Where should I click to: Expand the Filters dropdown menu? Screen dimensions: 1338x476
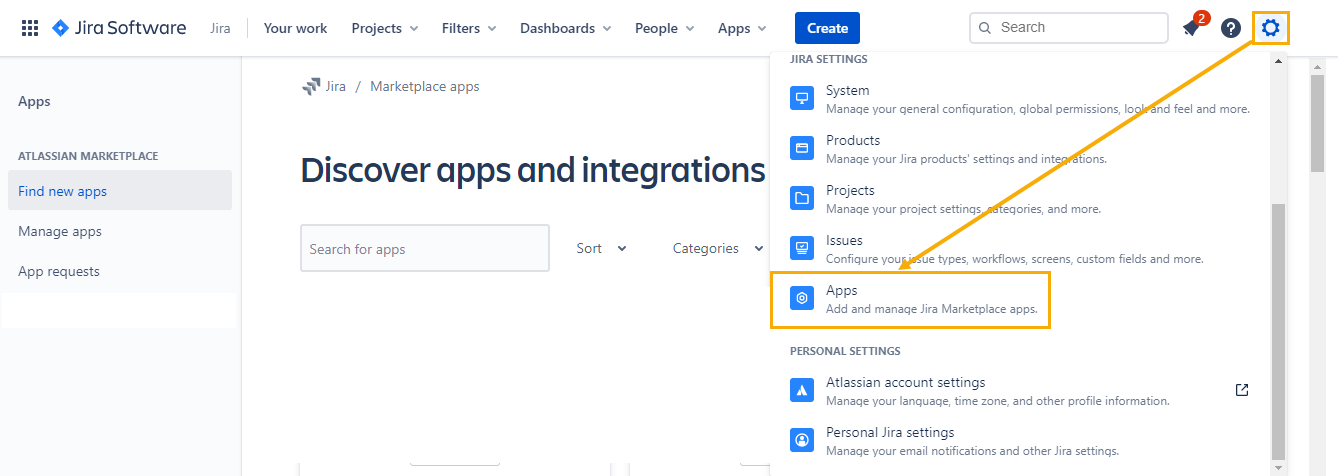[x=469, y=28]
